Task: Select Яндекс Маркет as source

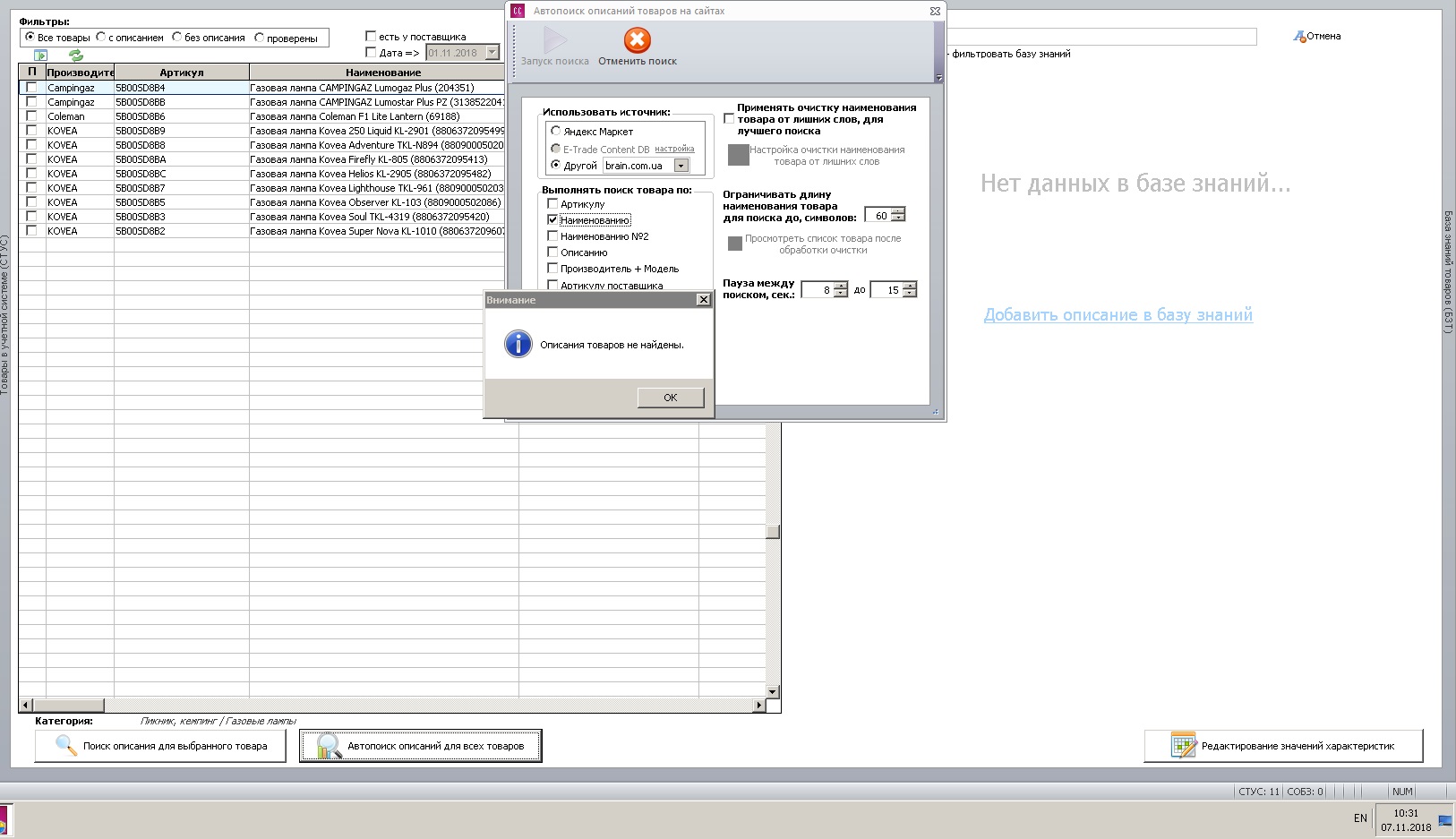Action: coord(555,131)
